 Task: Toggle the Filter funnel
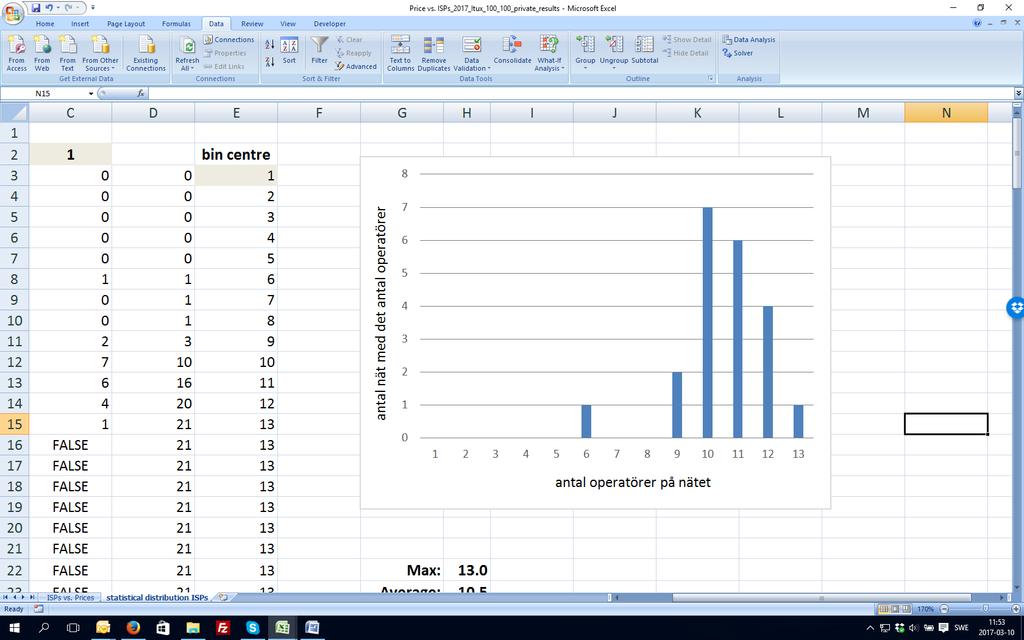[x=319, y=50]
